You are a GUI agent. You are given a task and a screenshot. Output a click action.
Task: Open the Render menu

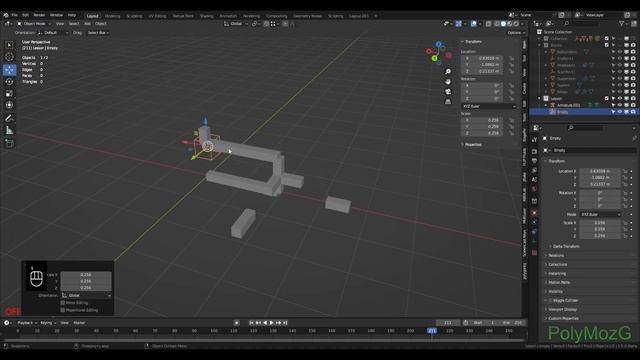[x=39, y=15]
